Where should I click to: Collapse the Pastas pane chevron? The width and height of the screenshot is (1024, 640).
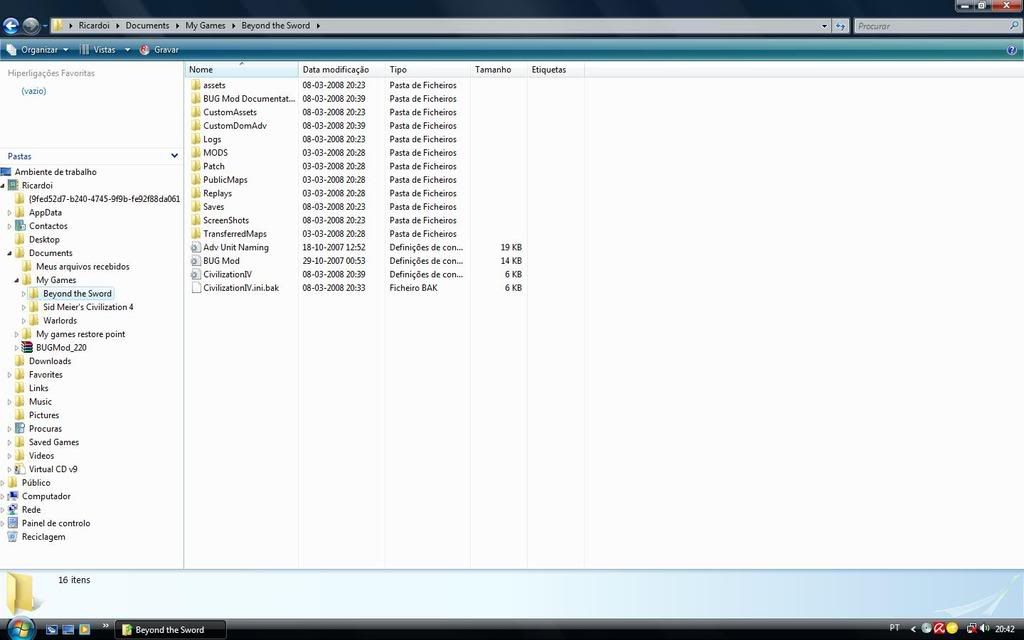(174, 156)
